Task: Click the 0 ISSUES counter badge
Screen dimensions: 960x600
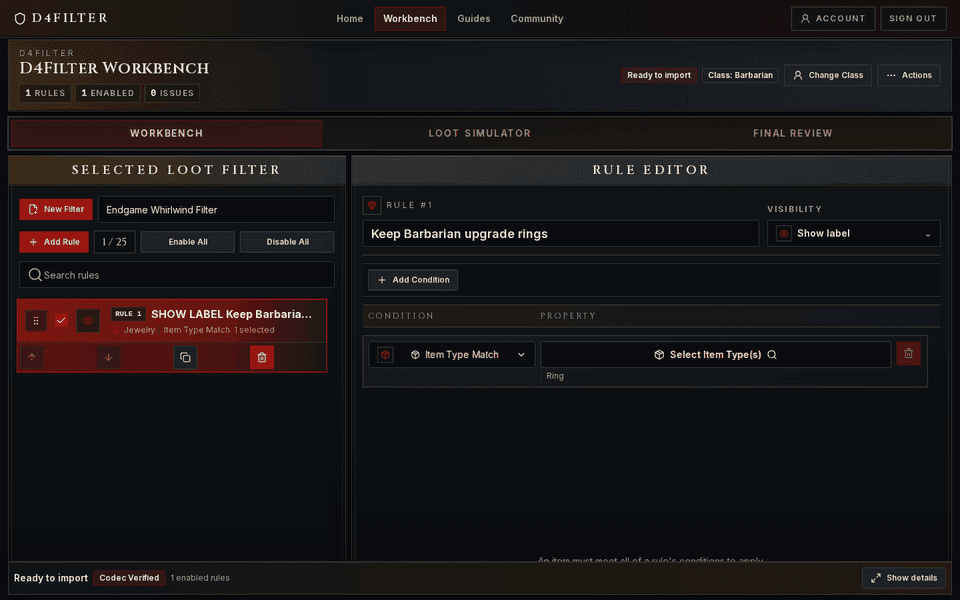Action: (172, 93)
